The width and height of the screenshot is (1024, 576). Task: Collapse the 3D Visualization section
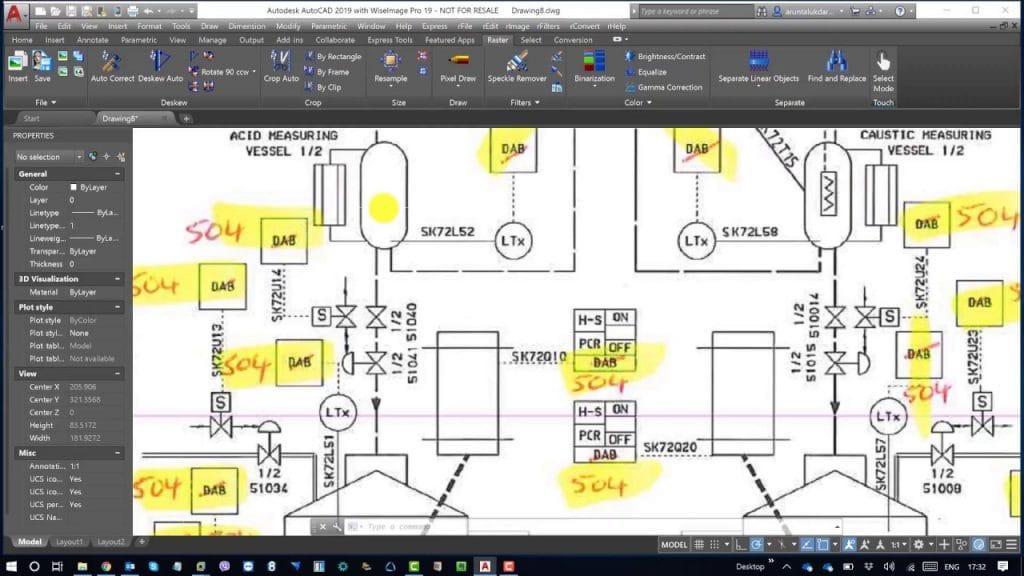coord(118,279)
